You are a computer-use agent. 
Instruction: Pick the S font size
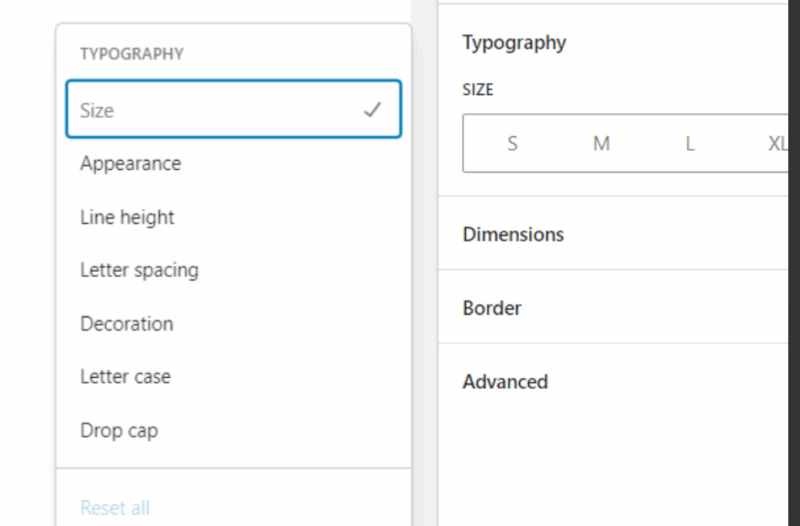click(x=512, y=144)
